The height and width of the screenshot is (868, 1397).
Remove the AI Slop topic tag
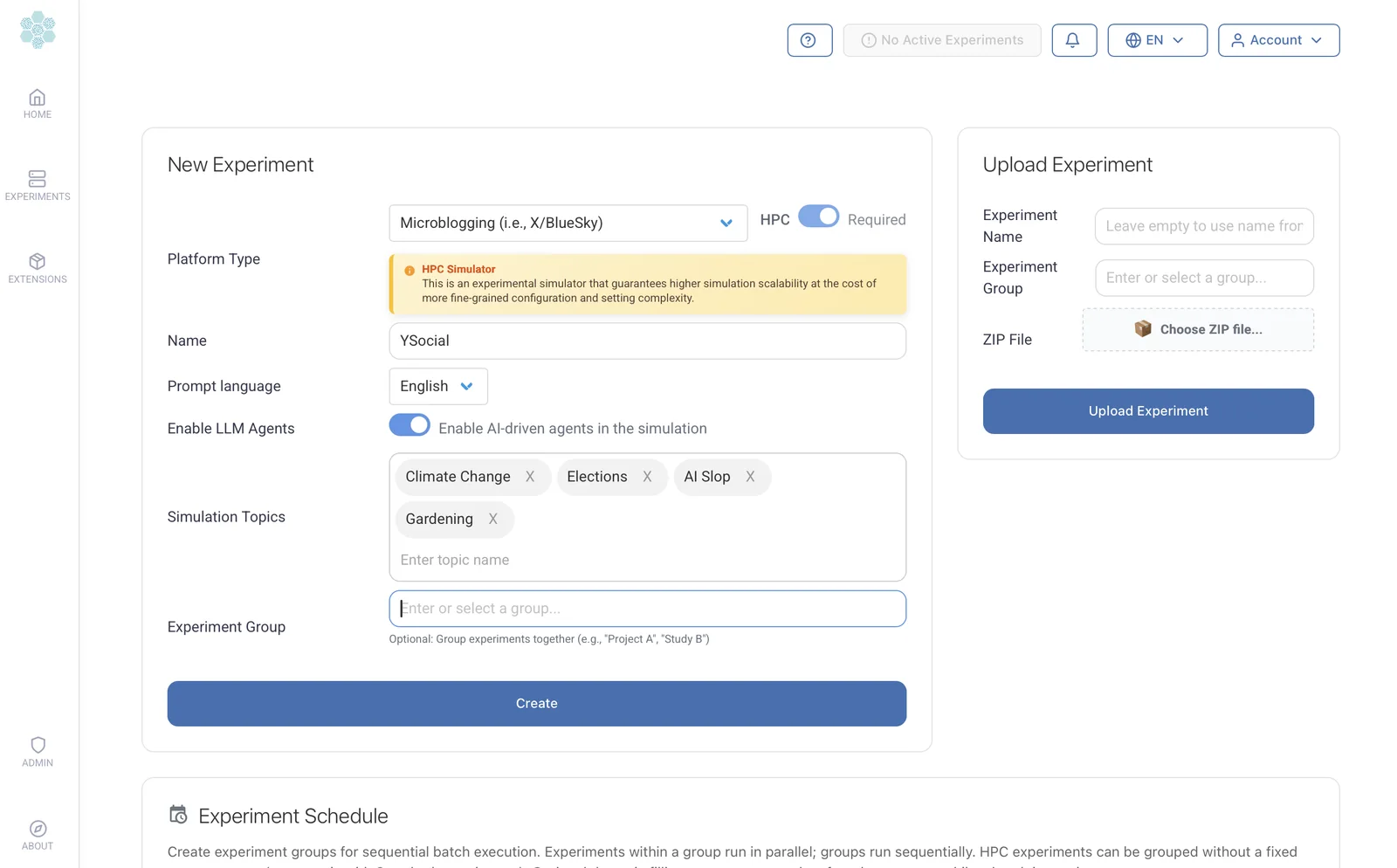coord(750,477)
